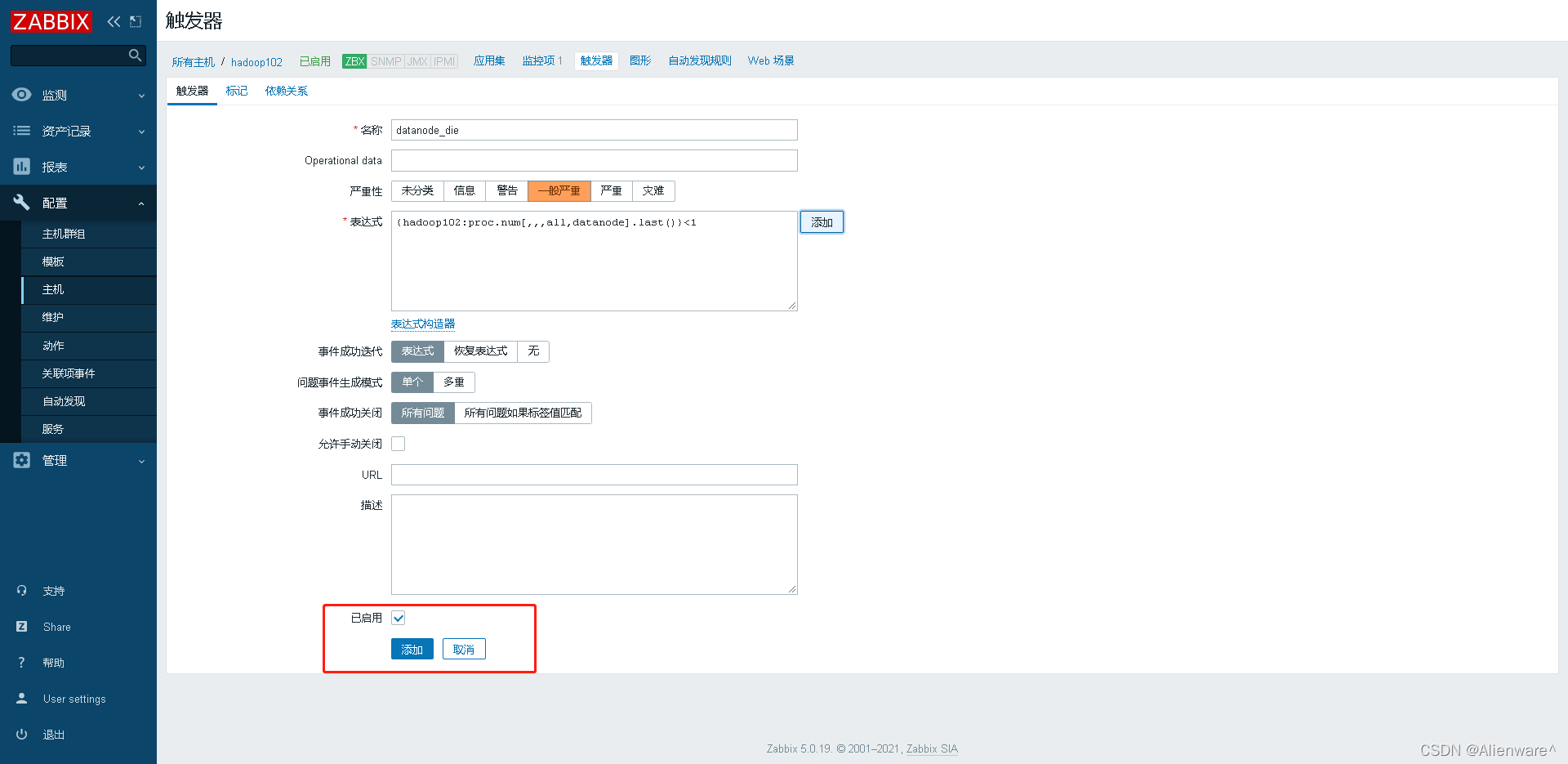Click the search magnifier icon
This screenshot has width=1568, height=764.
(135, 55)
